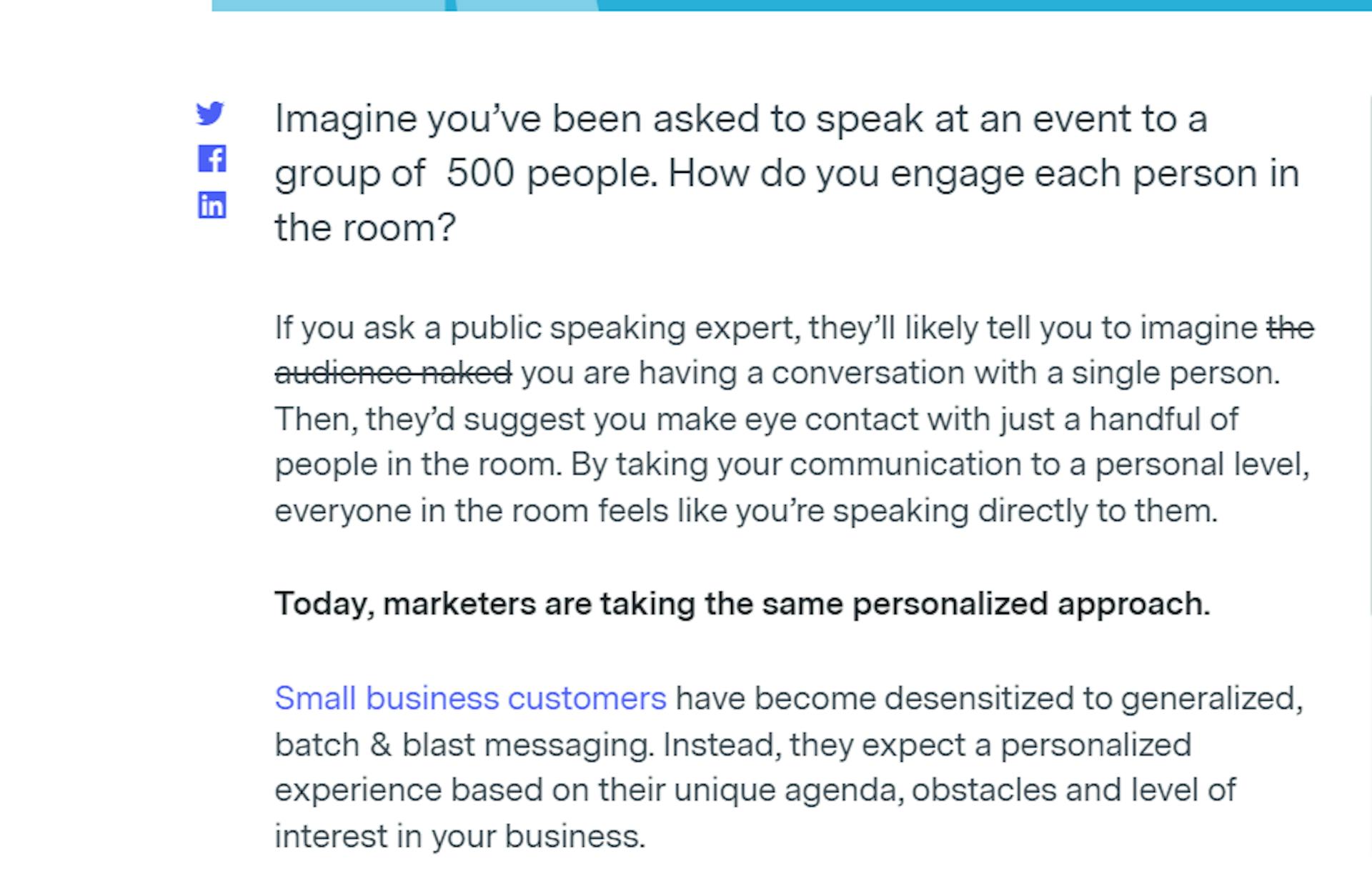The image size is (1372, 886).
Task: Click the intro line starting "Imagine you've been asked"
Action: (741, 119)
